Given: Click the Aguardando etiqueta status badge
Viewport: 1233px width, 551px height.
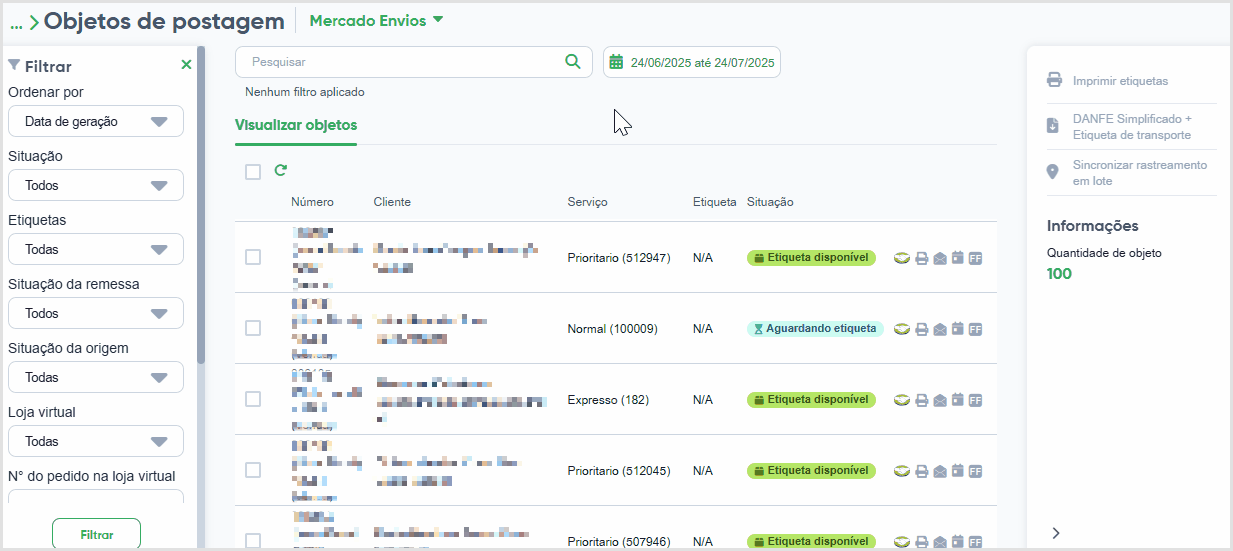Looking at the screenshot, I should pos(815,329).
